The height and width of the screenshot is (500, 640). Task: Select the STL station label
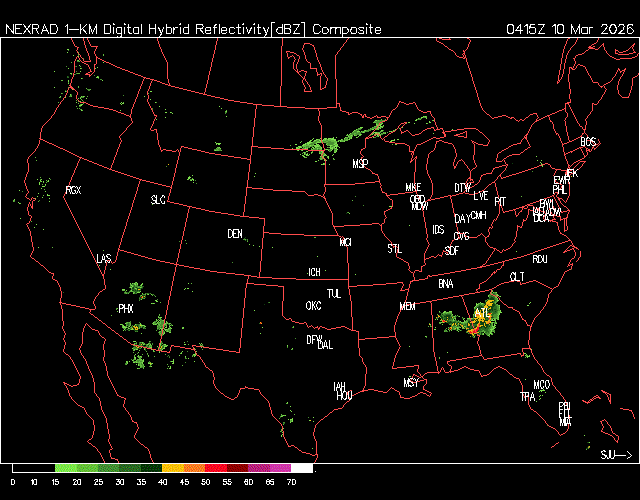tap(395, 247)
